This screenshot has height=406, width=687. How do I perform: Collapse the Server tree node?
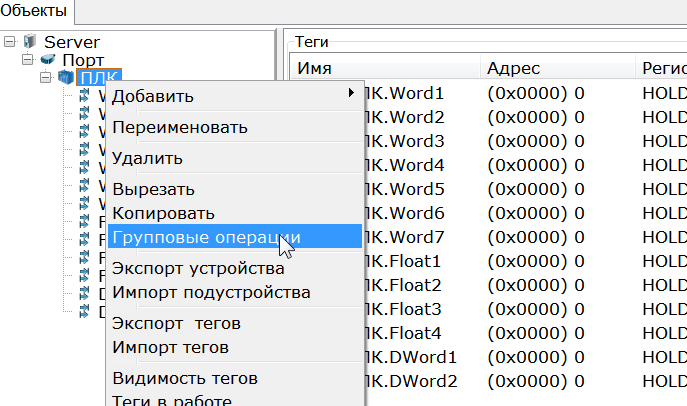click(x=10, y=42)
